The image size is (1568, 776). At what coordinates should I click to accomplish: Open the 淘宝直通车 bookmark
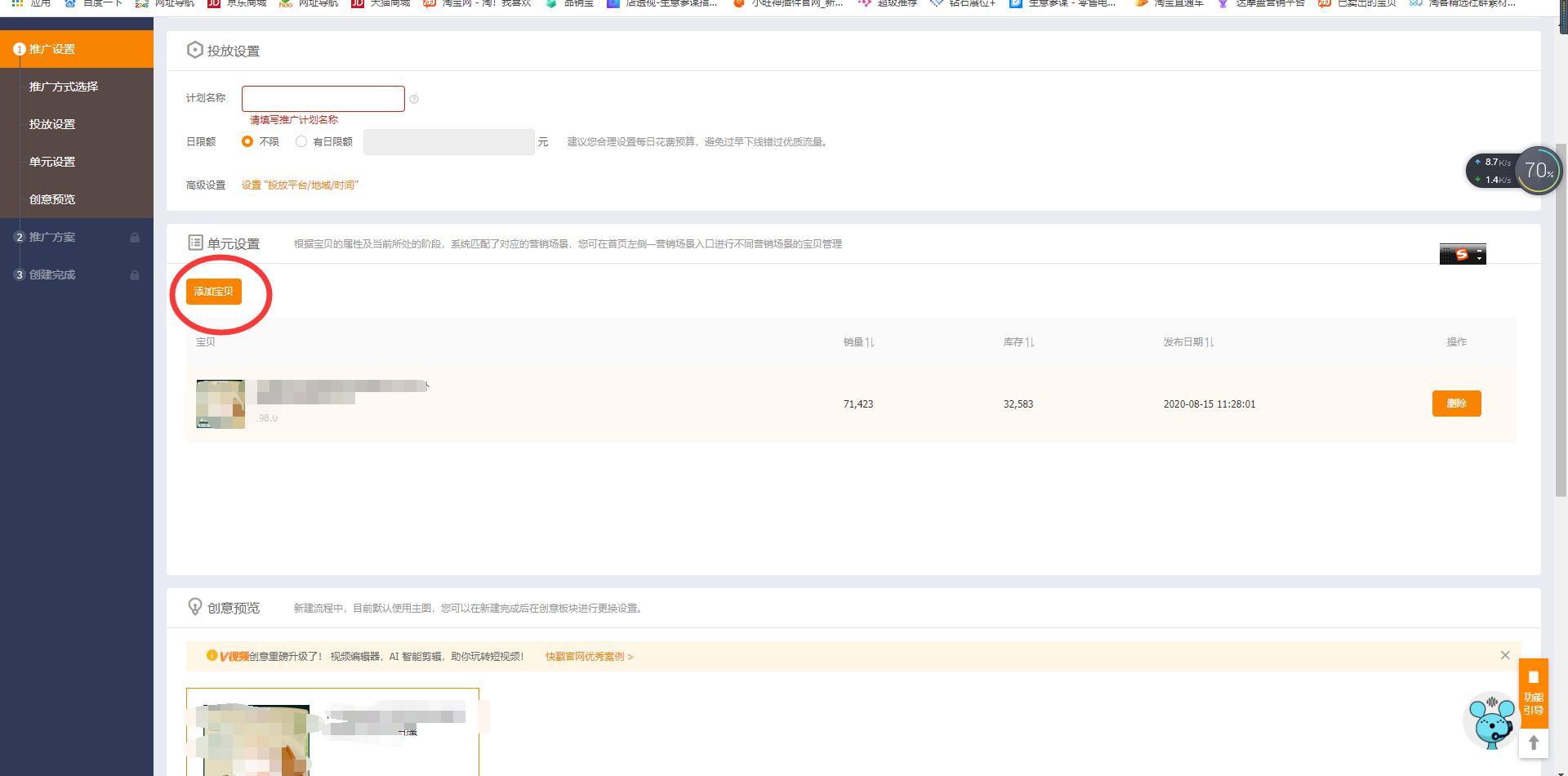point(1169,3)
